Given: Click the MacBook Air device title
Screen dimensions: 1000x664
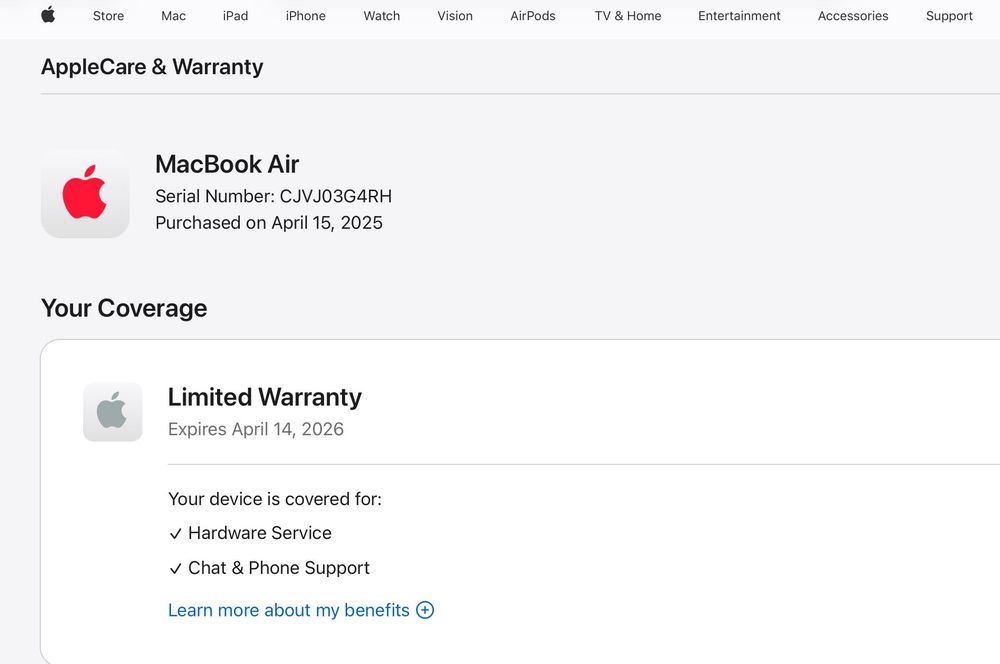Looking at the screenshot, I should pyautogui.click(x=227, y=164).
